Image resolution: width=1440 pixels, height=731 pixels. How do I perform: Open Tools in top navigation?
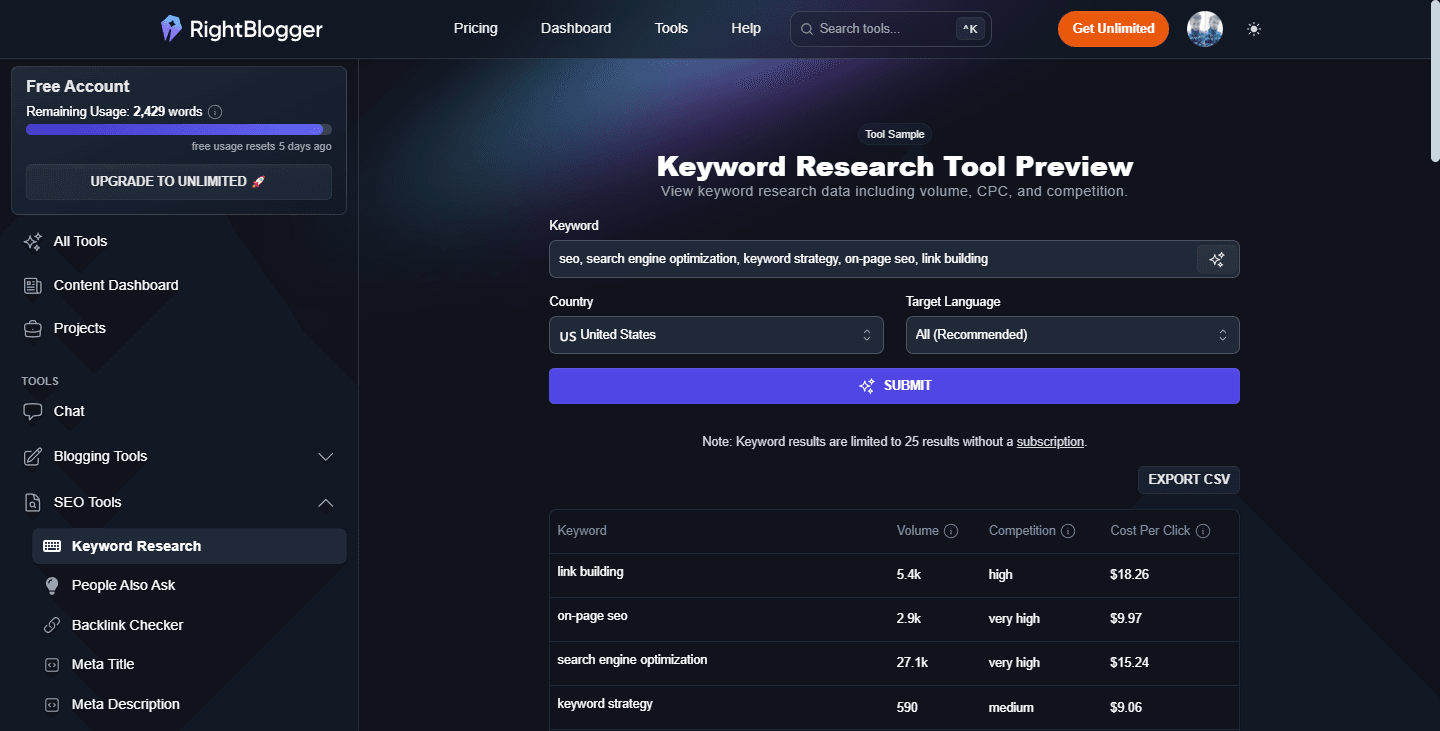point(671,28)
